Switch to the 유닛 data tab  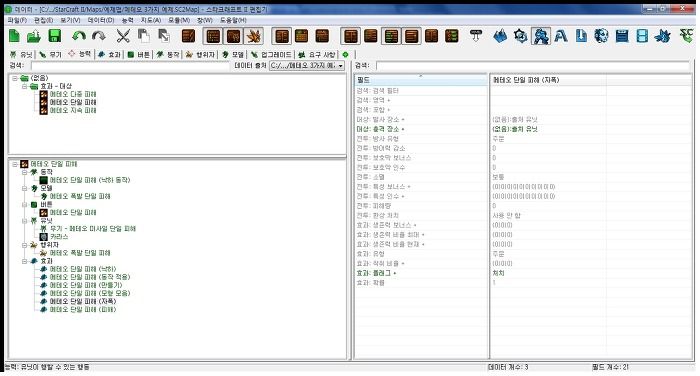point(21,54)
